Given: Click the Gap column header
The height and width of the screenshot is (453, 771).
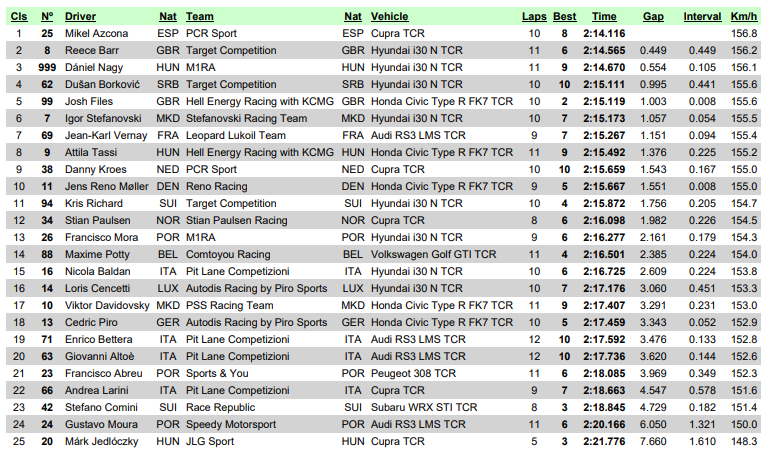Looking at the screenshot, I should click(x=653, y=16).
